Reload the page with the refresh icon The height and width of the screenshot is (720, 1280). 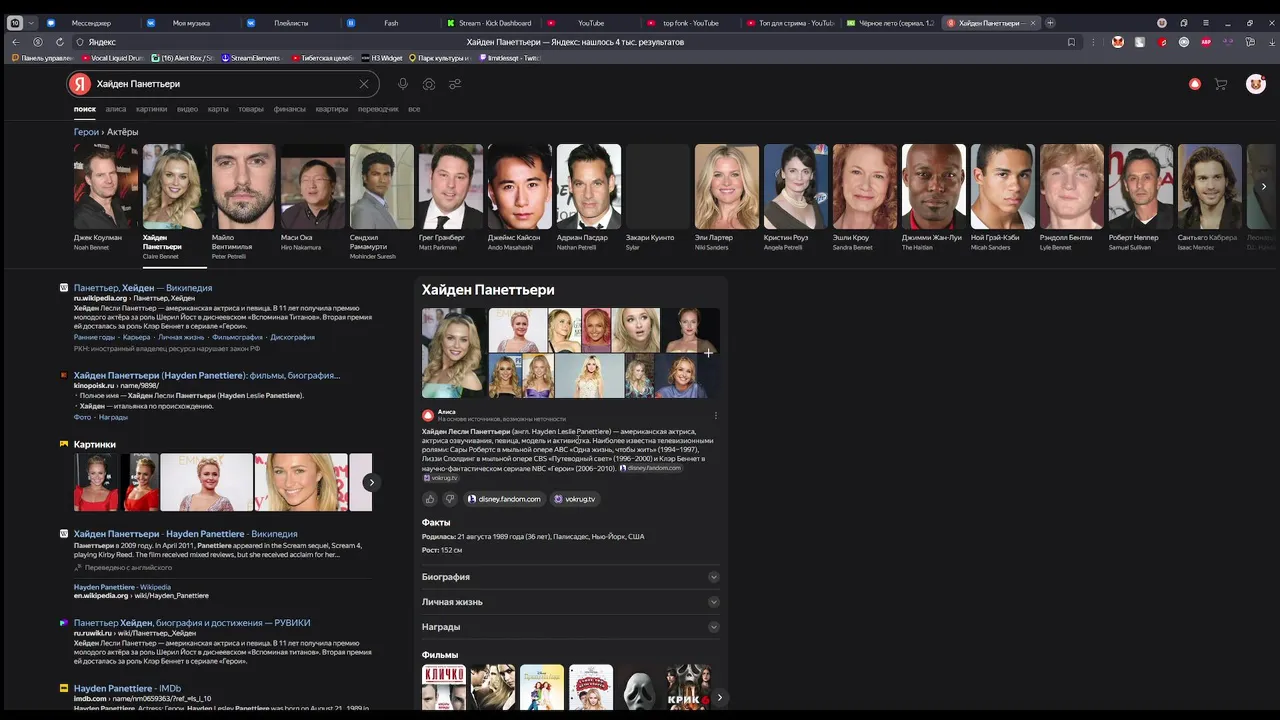pos(60,42)
